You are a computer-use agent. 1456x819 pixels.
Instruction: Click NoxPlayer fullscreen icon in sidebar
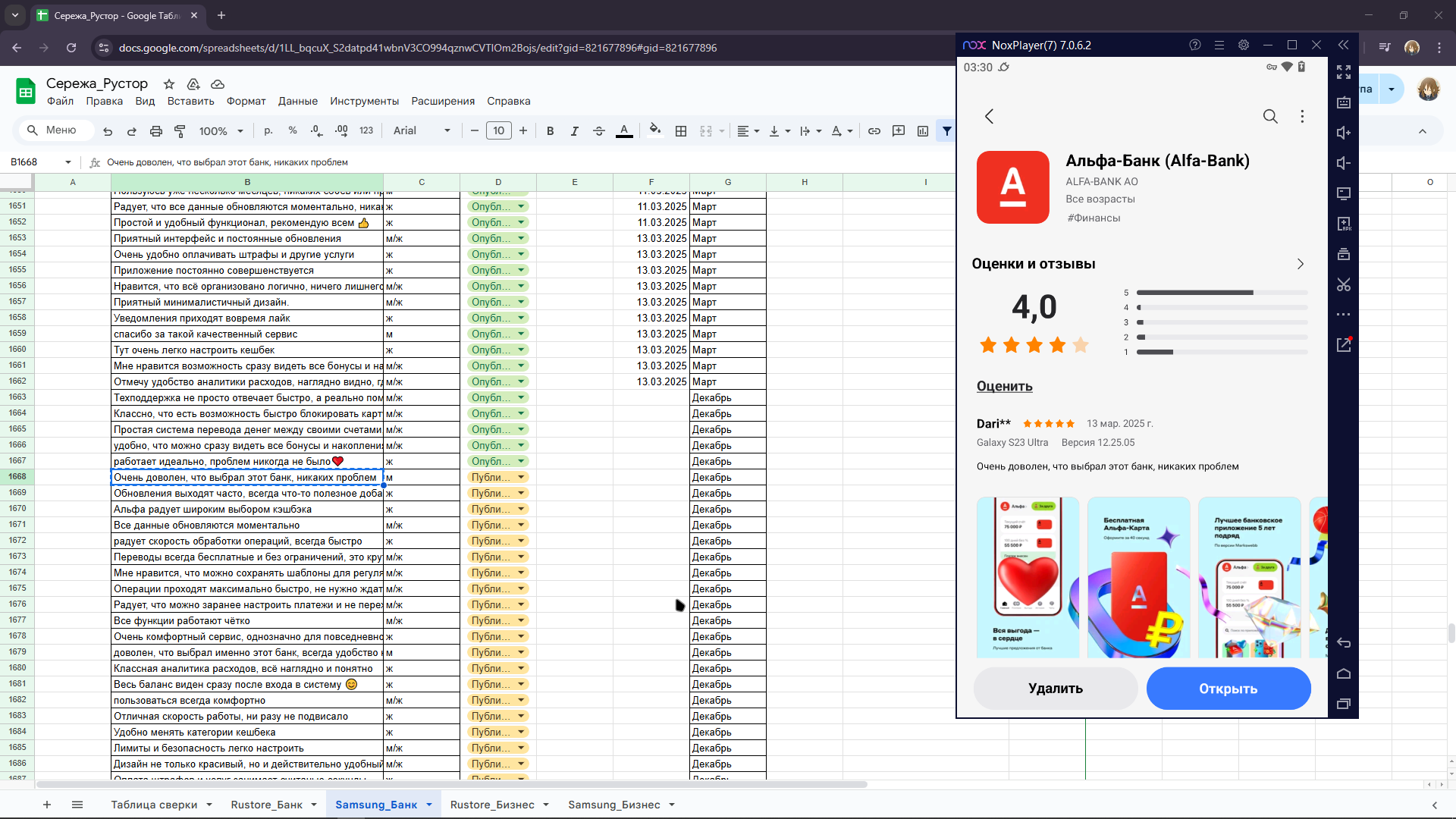coord(1344,72)
